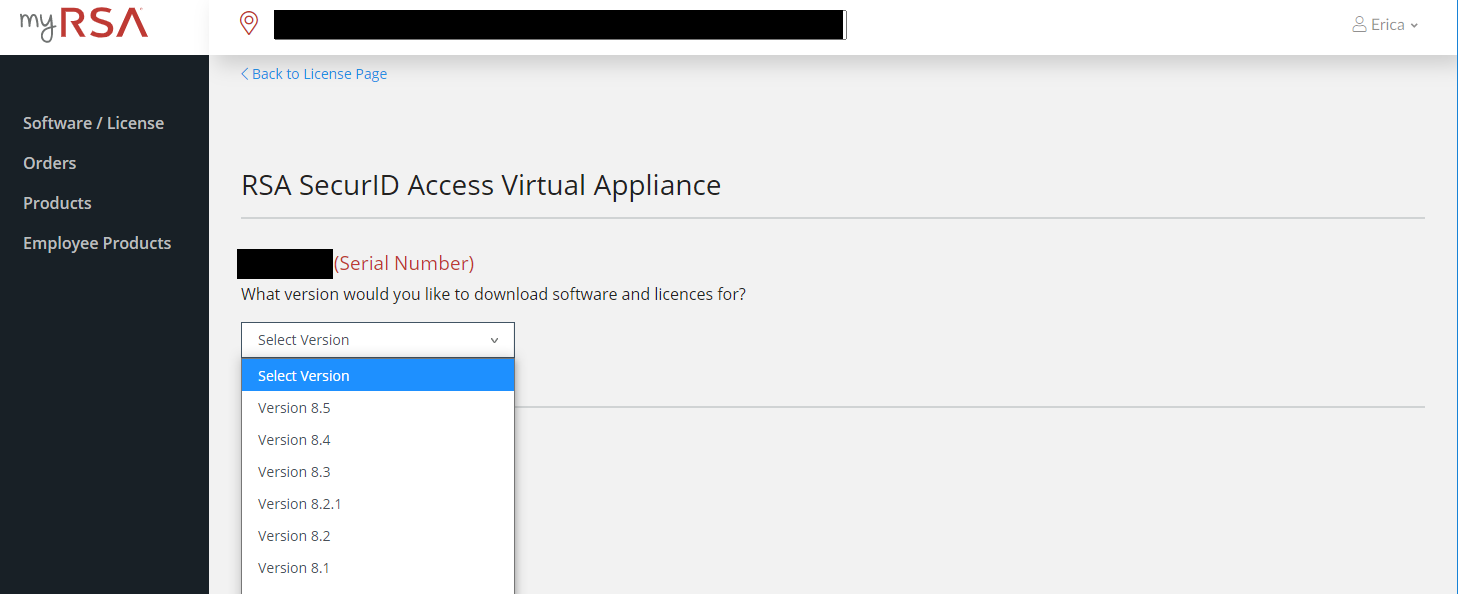This screenshot has width=1458, height=594.
Task: Click the red location pin icon
Action: pos(249,24)
